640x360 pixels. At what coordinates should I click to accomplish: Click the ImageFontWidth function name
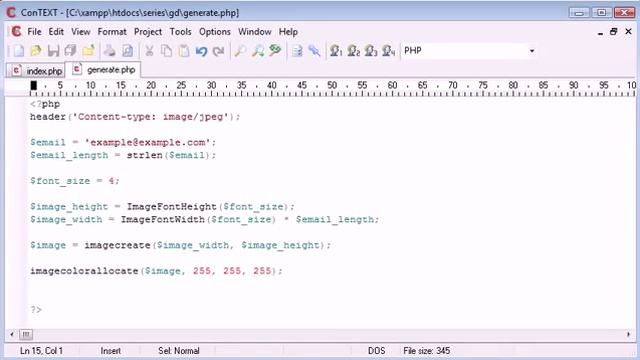(x=162, y=220)
